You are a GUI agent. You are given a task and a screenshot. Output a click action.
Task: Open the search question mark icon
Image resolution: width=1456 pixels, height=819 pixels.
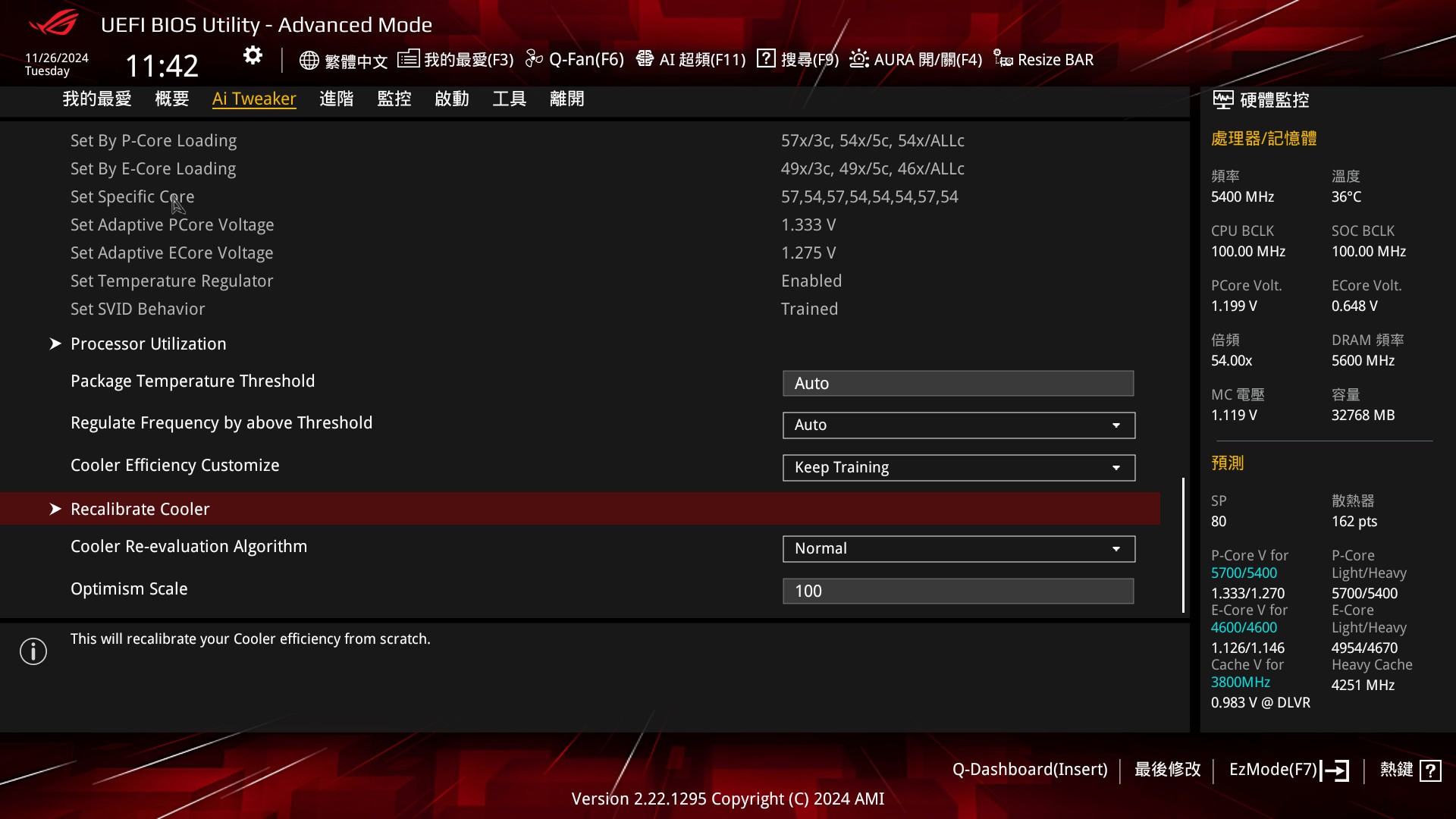point(766,58)
